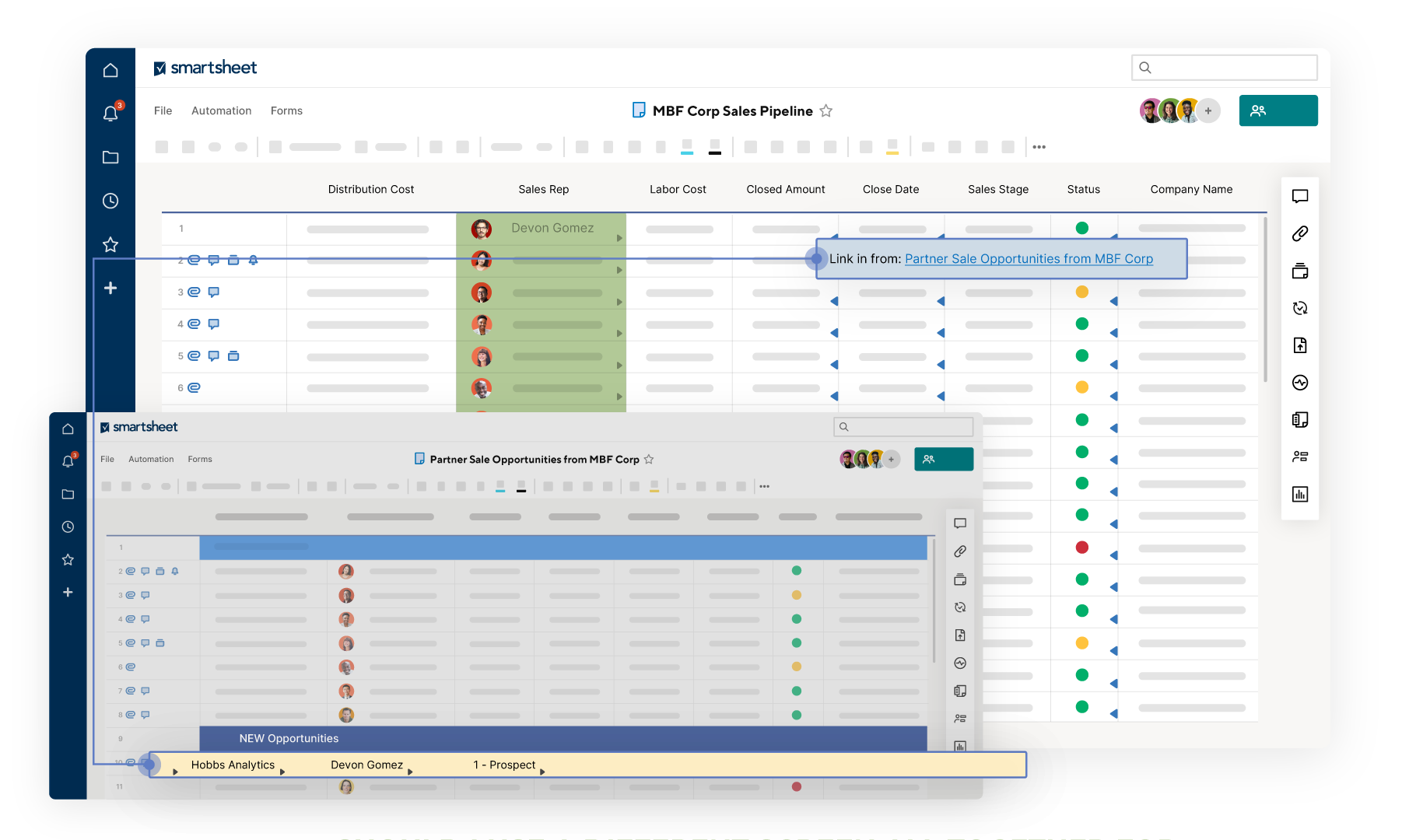Favorite Partner Sale Opportunities sheet star
The width and height of the screenshot is (1416, 840).
pos(649,460)
